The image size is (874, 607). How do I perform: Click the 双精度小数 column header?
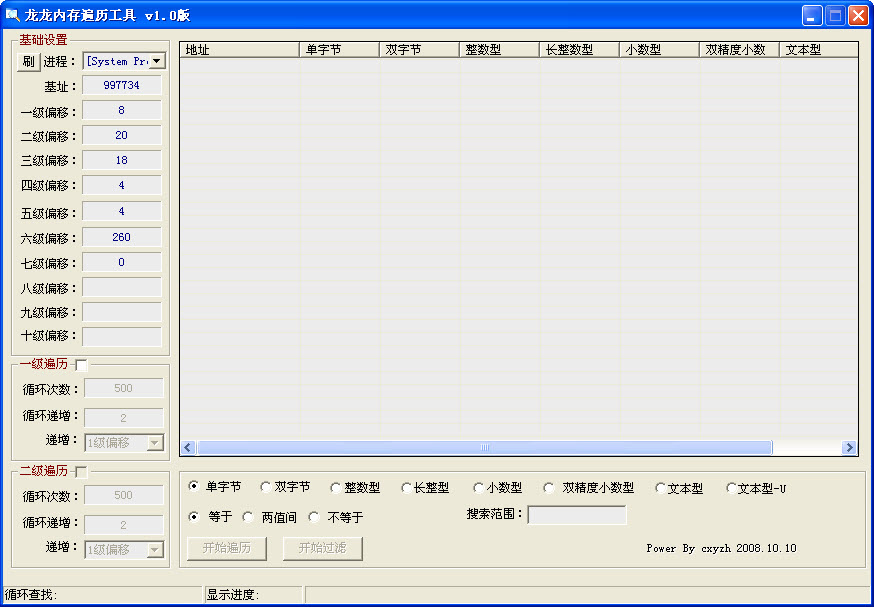click(x=739, y=49)
